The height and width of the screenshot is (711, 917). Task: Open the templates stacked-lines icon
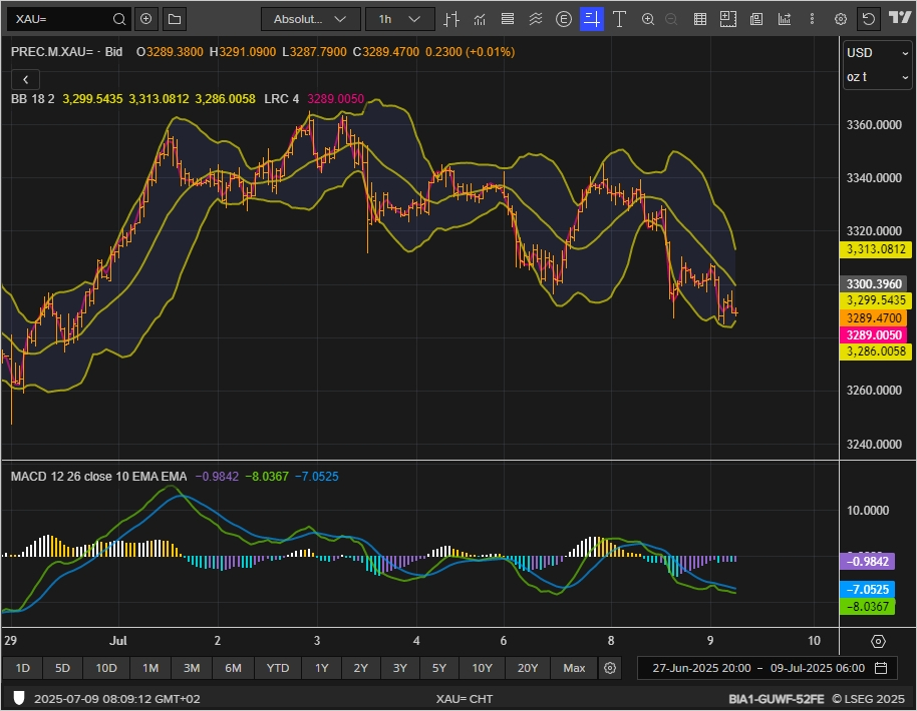point(508,19)
